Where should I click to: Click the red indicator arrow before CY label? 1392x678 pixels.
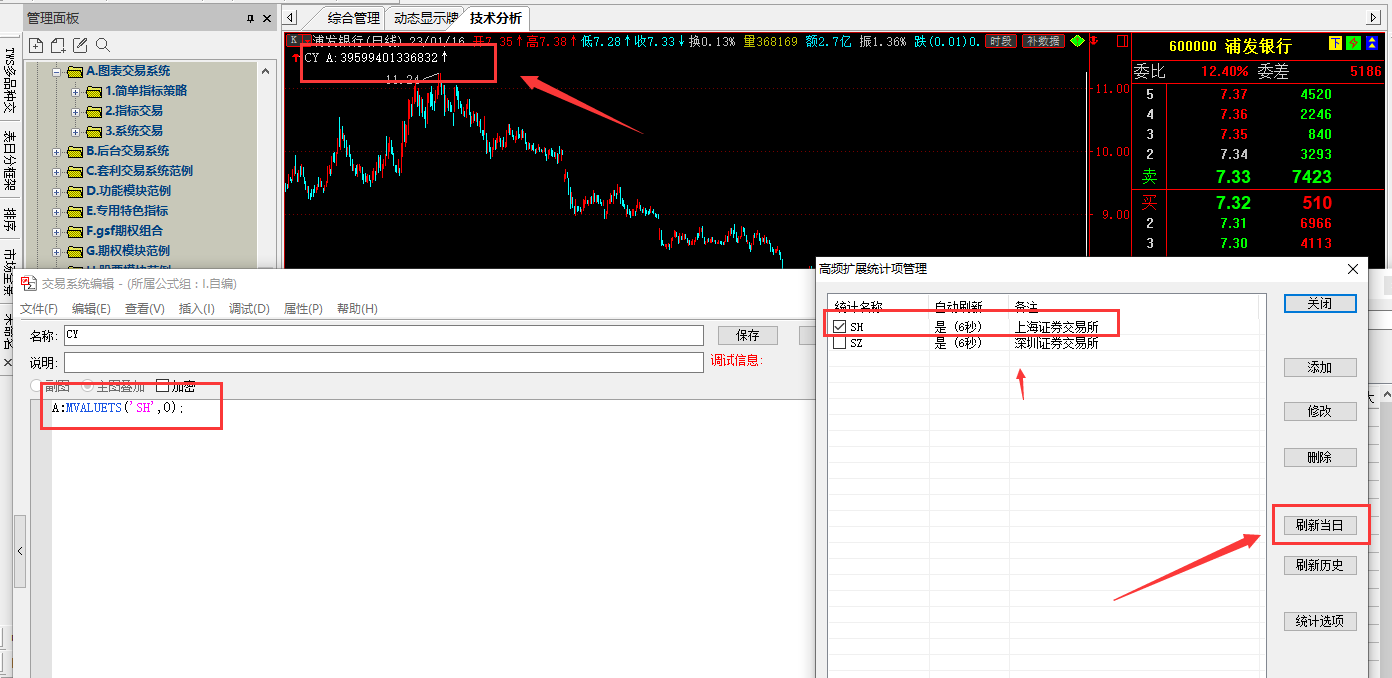pos(296,58)
